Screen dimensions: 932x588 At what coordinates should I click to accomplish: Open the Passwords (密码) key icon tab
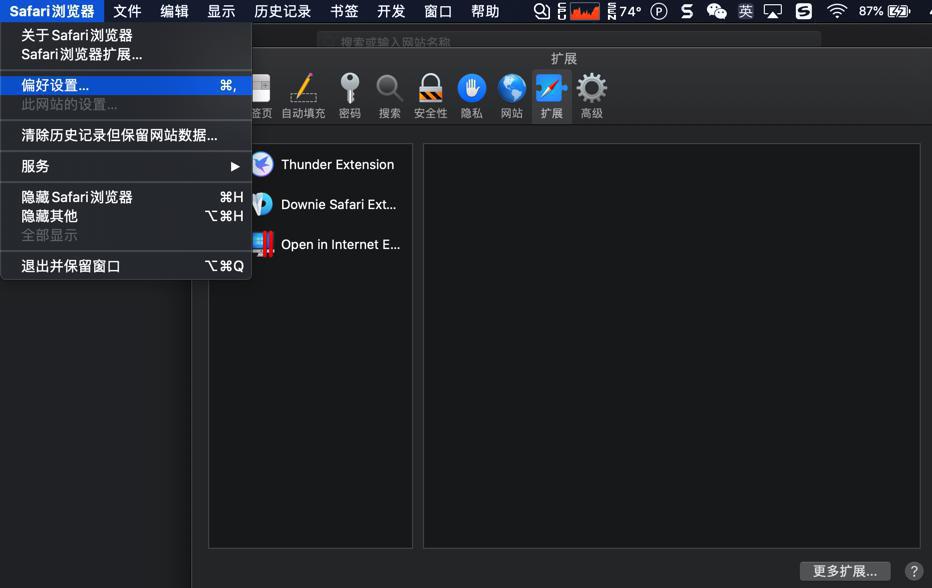pyautogui.click(x=350, y=96)
